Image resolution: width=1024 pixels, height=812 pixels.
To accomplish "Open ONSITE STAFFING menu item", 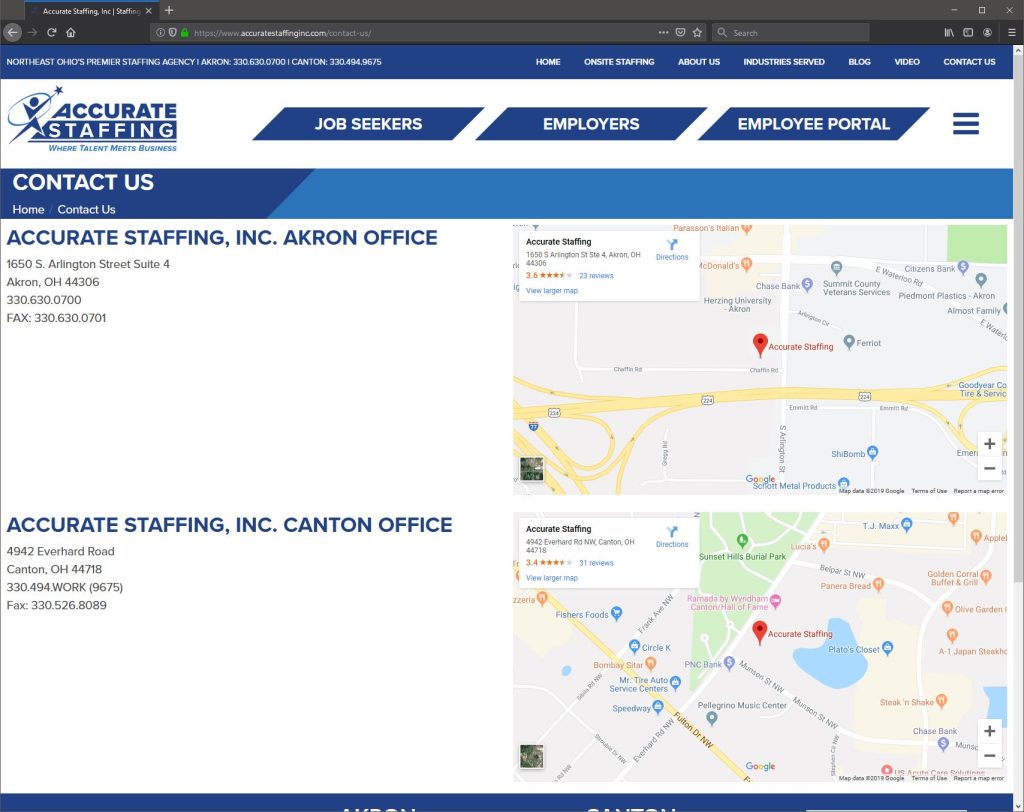I will (619, 62).
